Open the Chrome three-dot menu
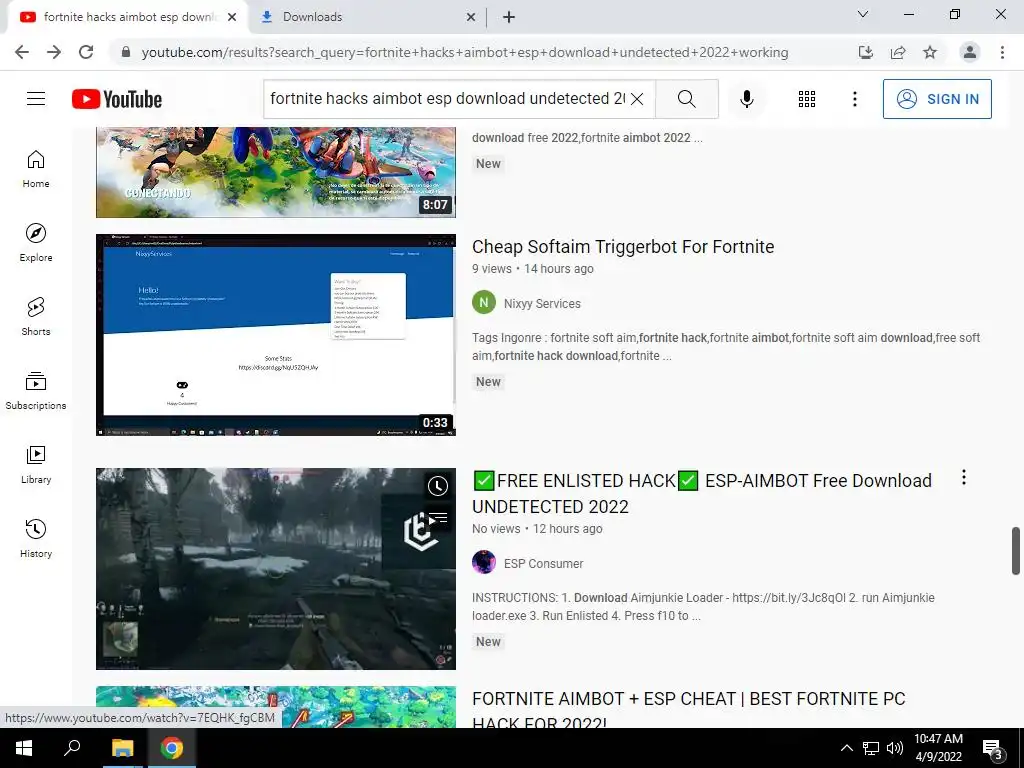This screenshot has width=1024, height=768. 1002,52
